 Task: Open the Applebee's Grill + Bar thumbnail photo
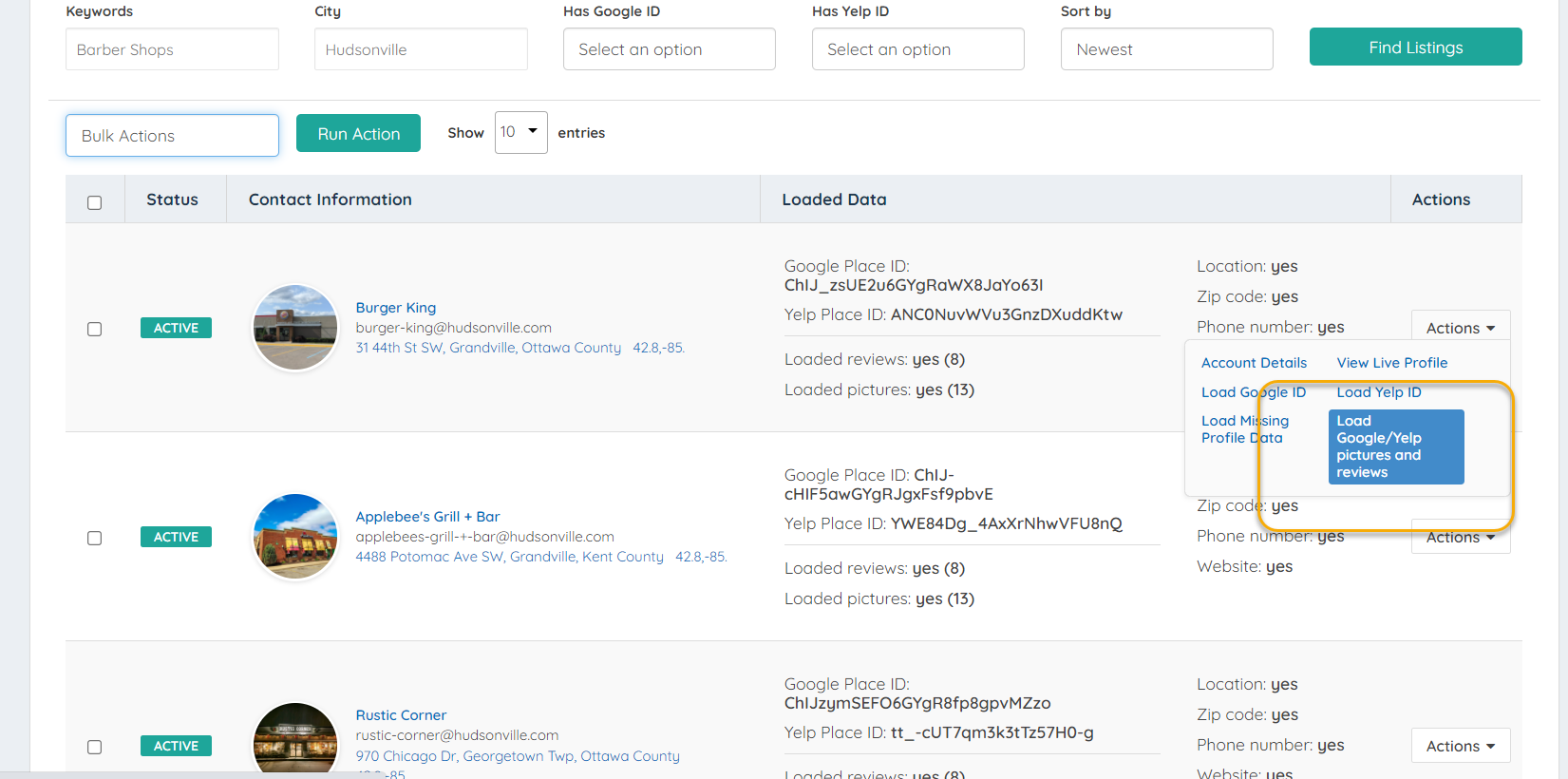295,537
